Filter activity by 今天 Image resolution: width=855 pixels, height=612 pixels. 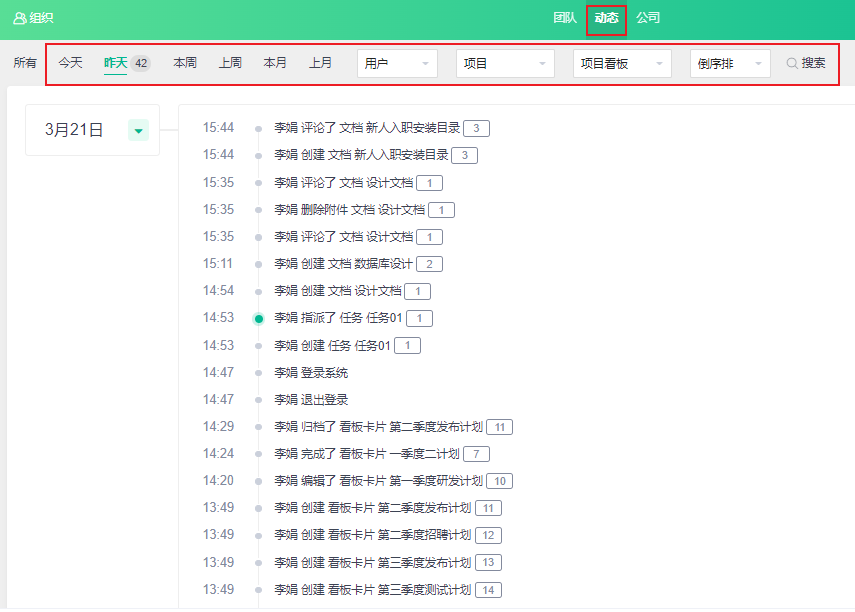click(70, 63)
